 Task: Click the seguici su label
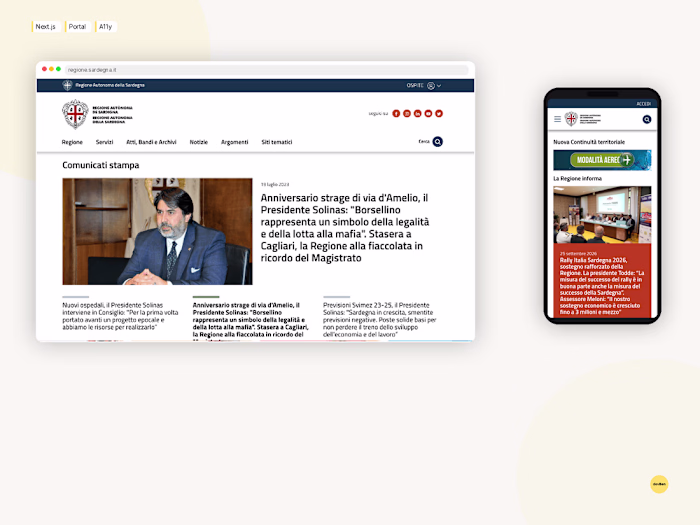(x=378, y=113)
